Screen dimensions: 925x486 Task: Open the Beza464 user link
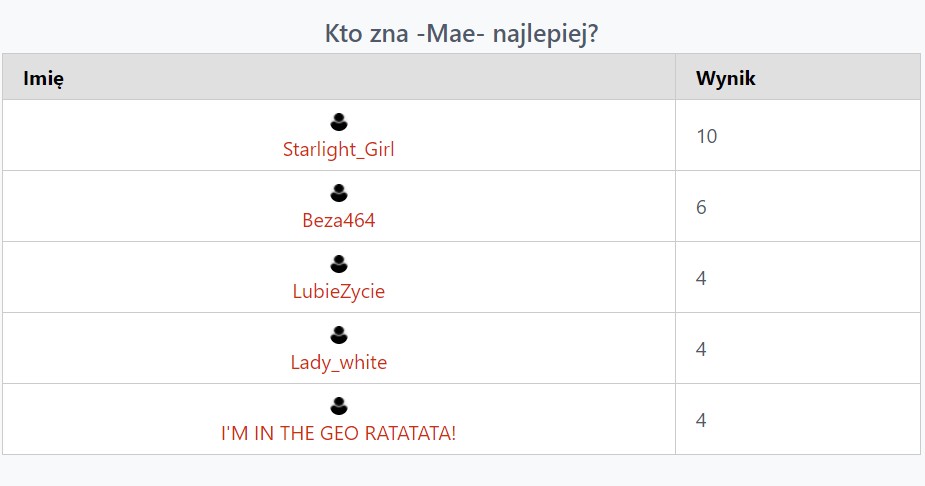click(339, 221)
